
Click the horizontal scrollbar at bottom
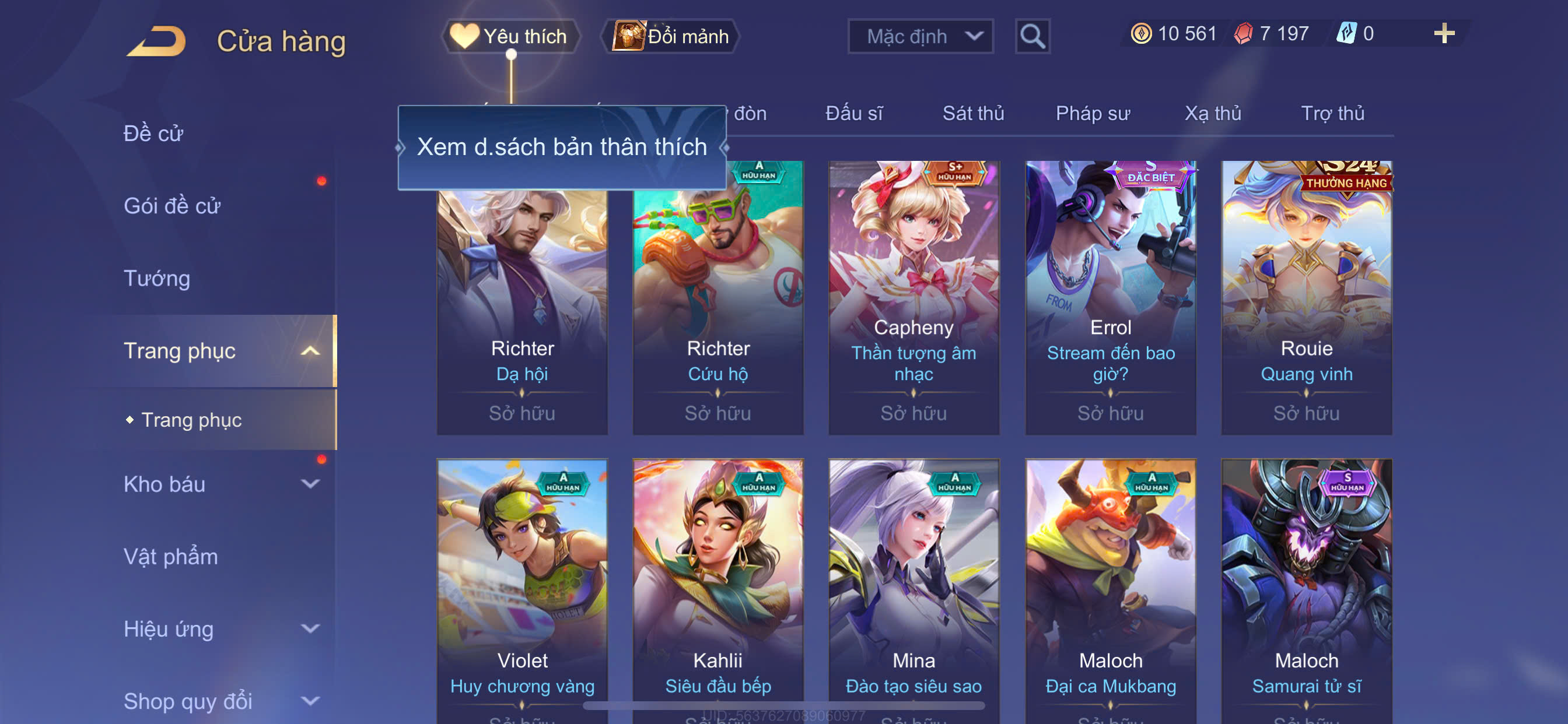[783, 706]
